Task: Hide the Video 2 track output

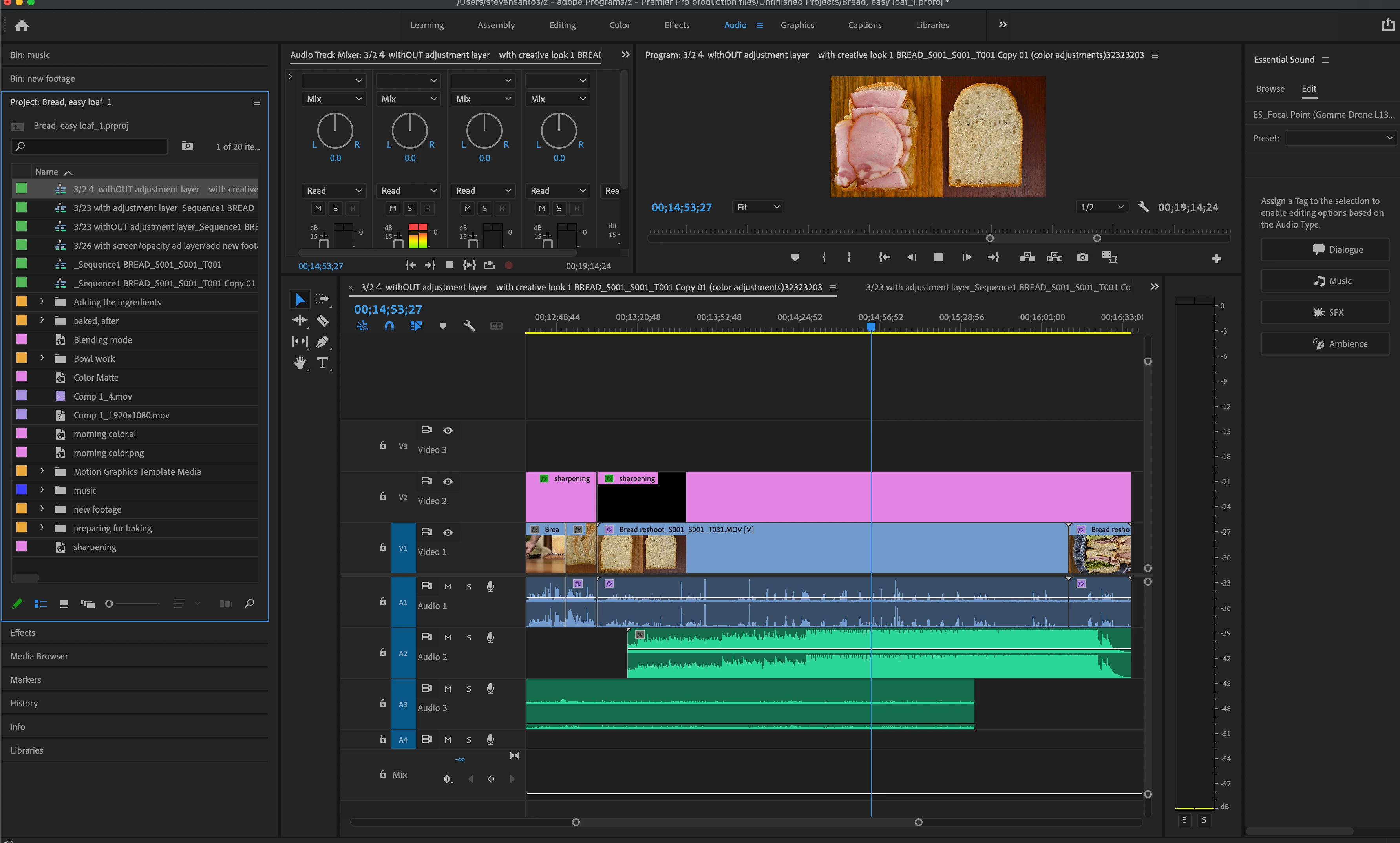Action: point(448,481)
